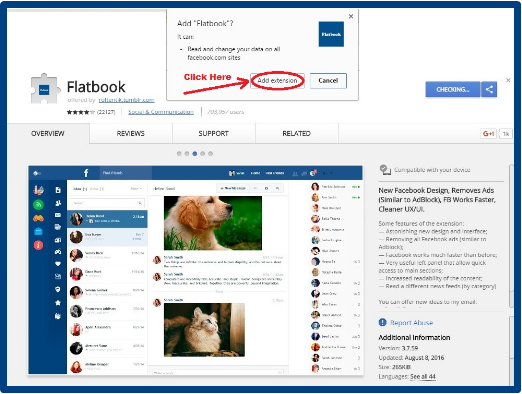Cancel the Add Flatbook dialog

click(328, 81)
